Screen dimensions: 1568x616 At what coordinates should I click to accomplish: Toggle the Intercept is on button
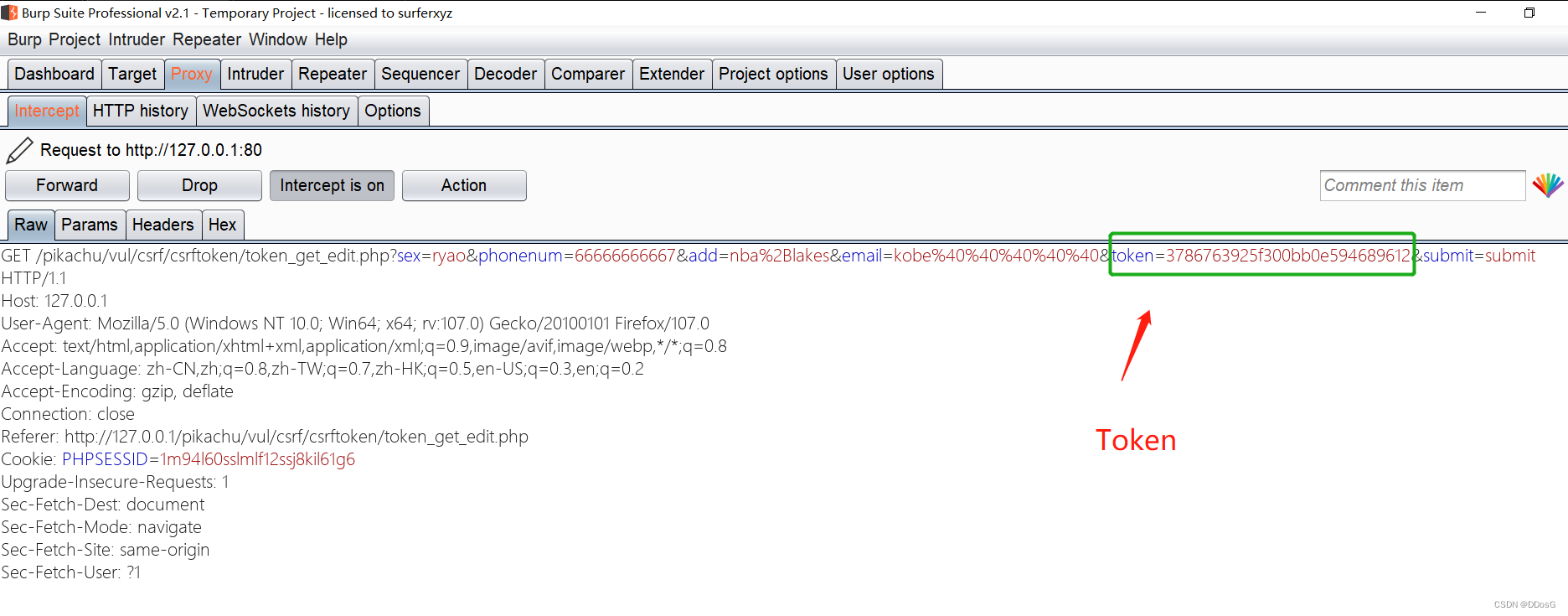point(332,185)
